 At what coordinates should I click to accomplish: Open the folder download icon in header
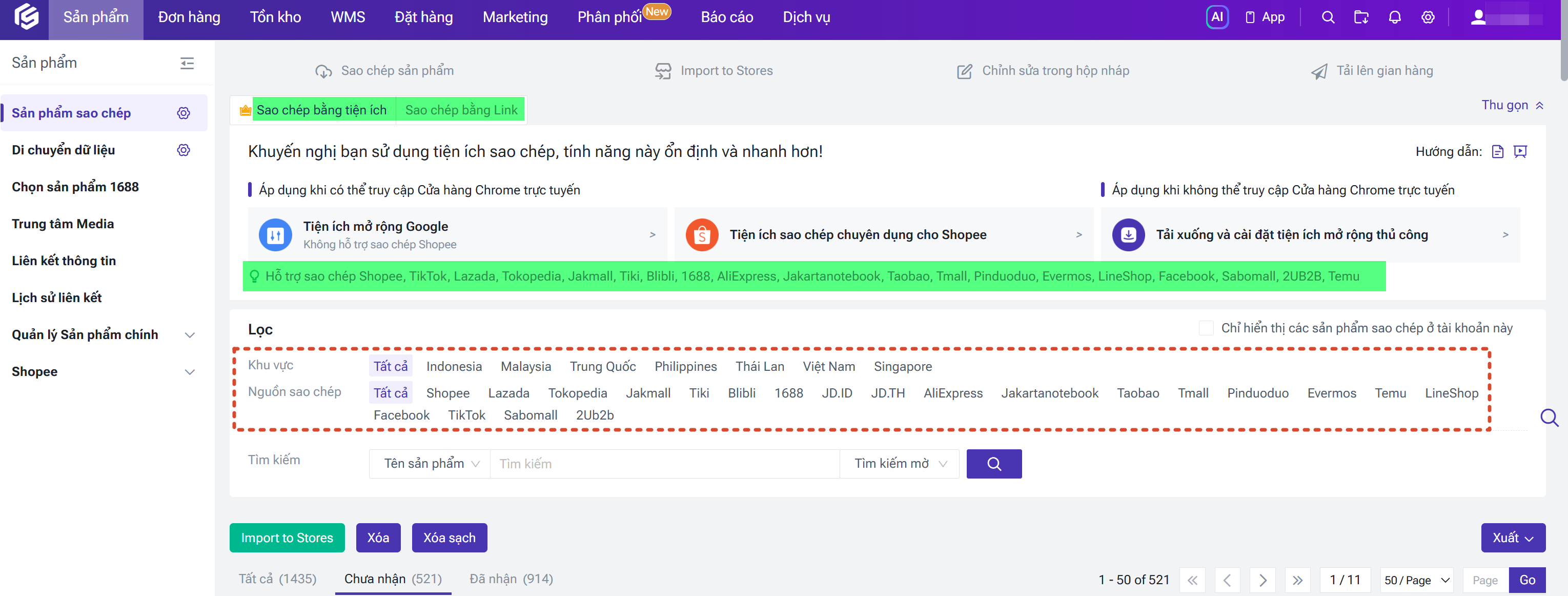point(1361,17)
